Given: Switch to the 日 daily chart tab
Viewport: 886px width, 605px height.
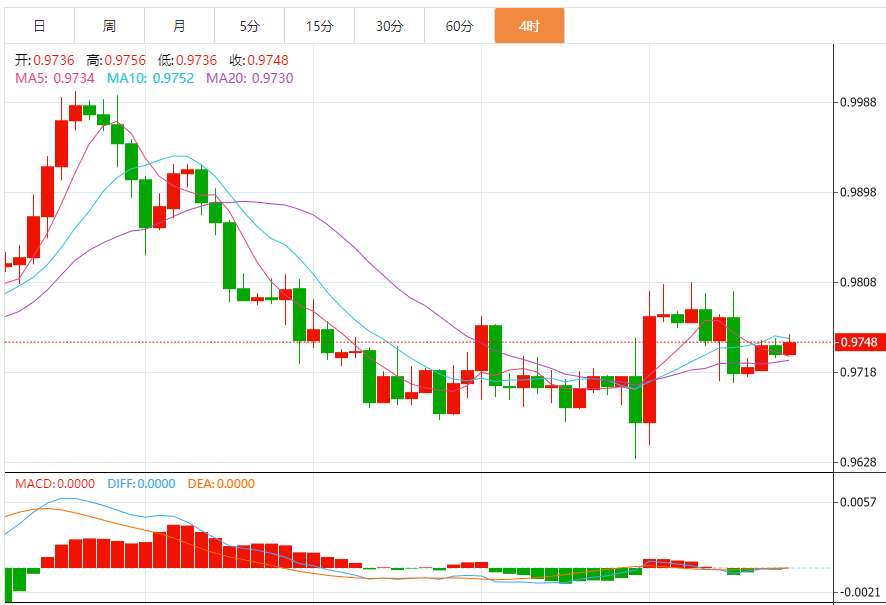Looking at the screenshot, I should (39, 26).
